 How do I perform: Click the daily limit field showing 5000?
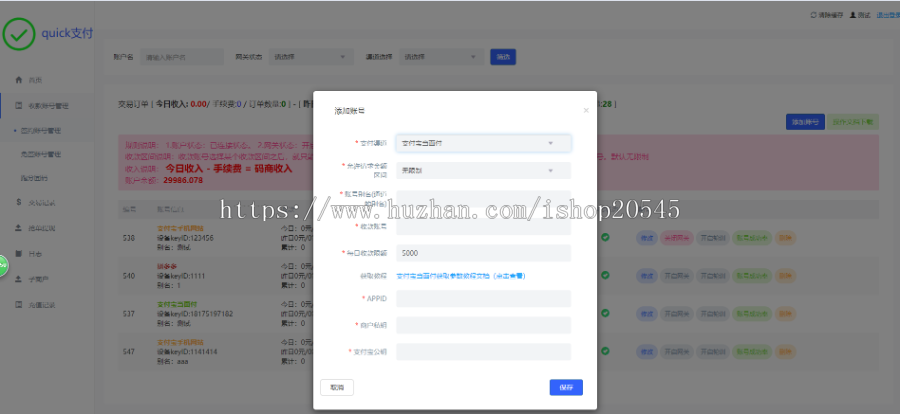tap(483, 253)
